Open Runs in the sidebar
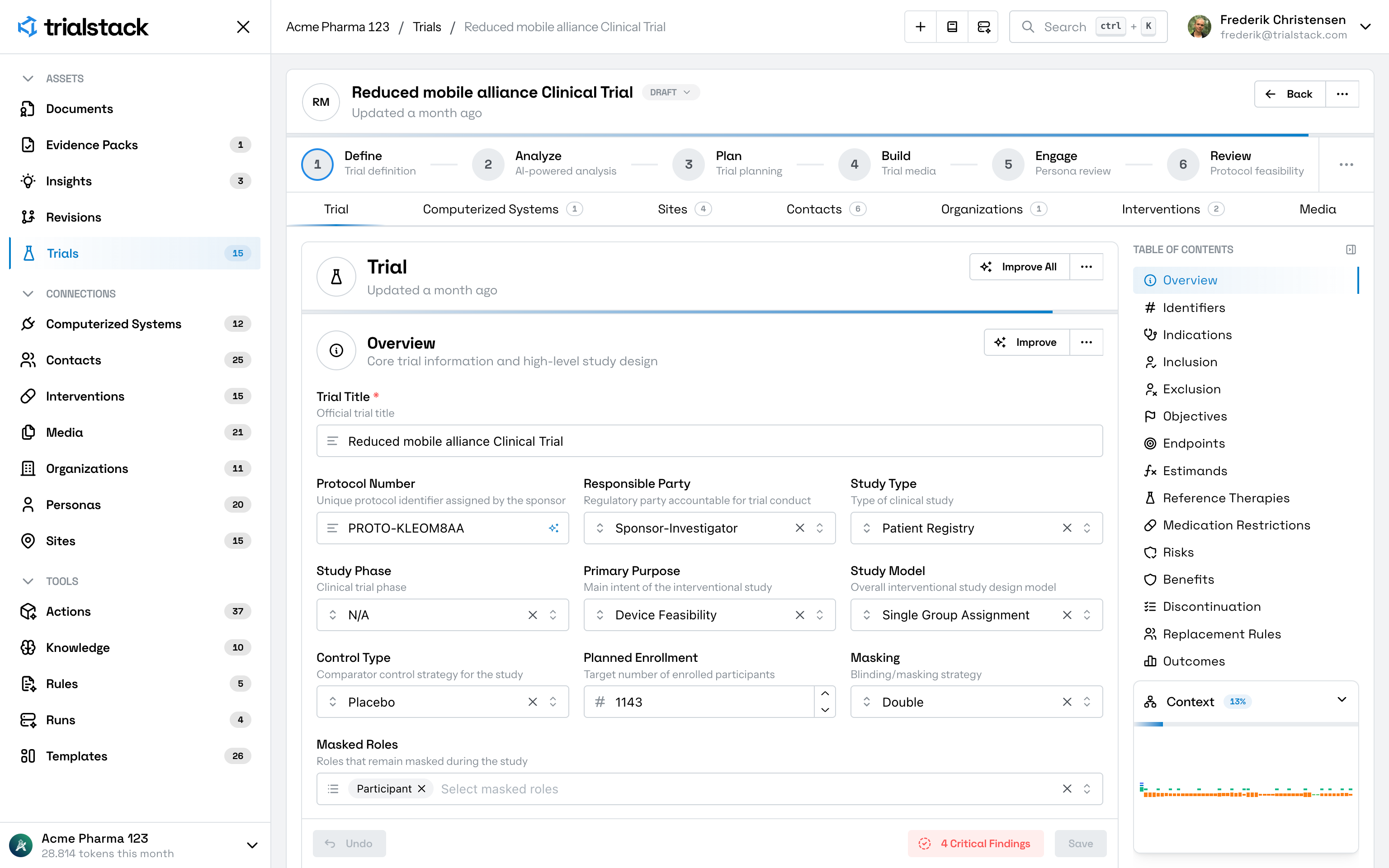Image resolution: width=1389 pixels, height=868 pixels. coord(135,720)
